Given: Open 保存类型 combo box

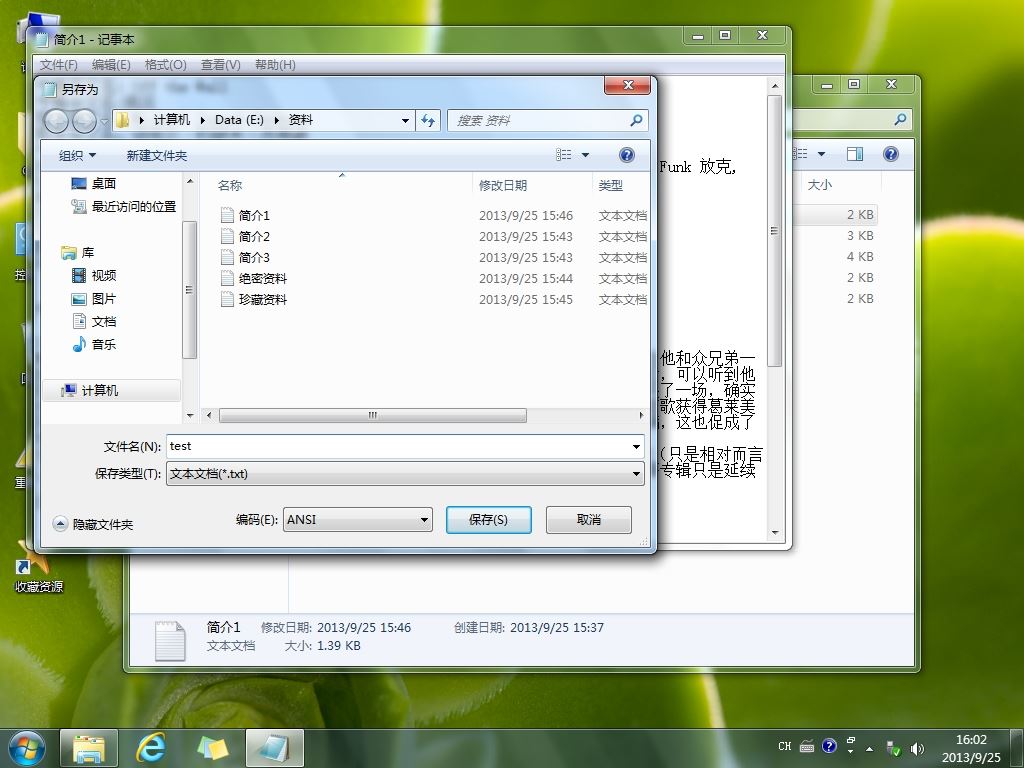Looking at the screenshot, I should coord(405,473).
